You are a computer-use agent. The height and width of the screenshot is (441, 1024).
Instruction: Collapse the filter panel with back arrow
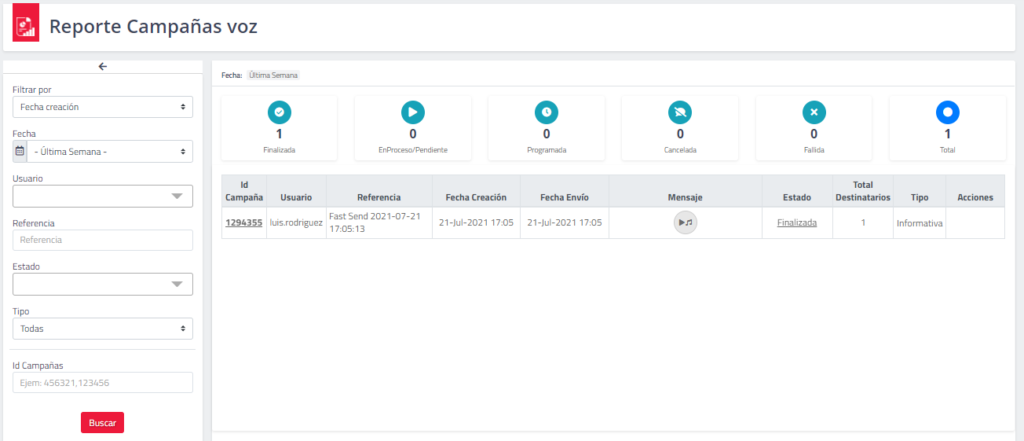click(102, 66)
